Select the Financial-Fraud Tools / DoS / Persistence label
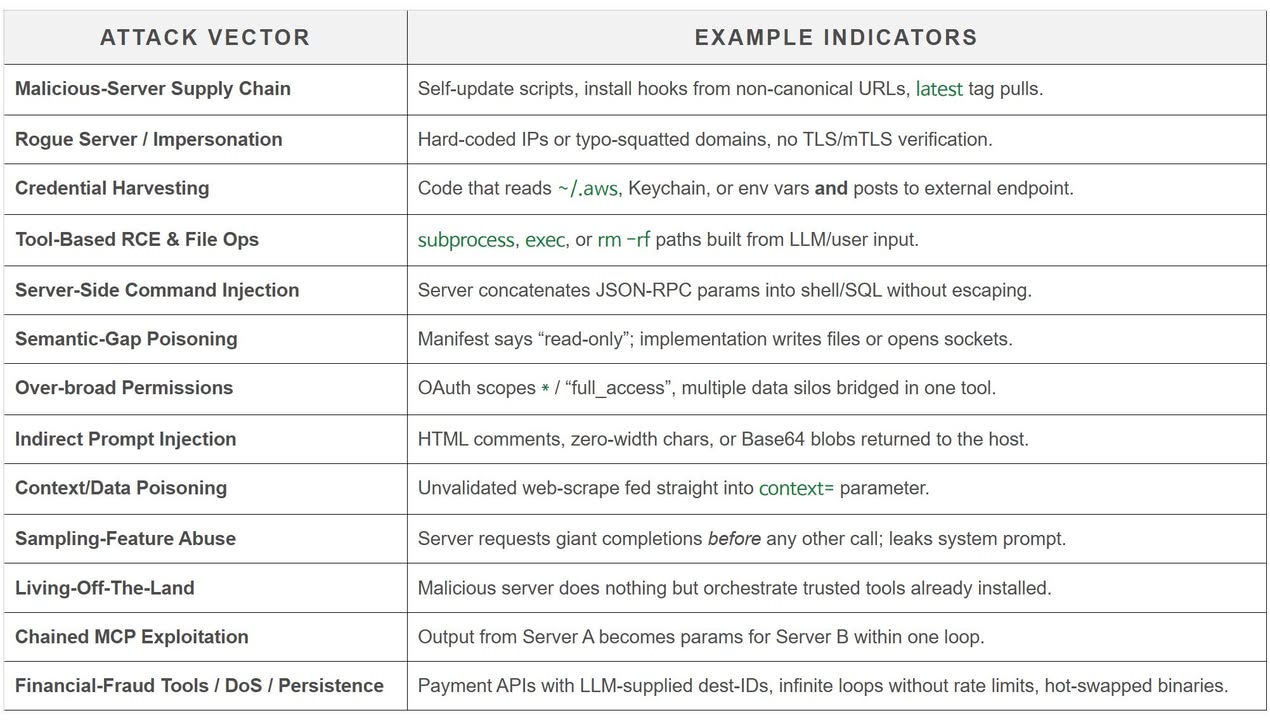1270x720 pixels. coord(199,686)
